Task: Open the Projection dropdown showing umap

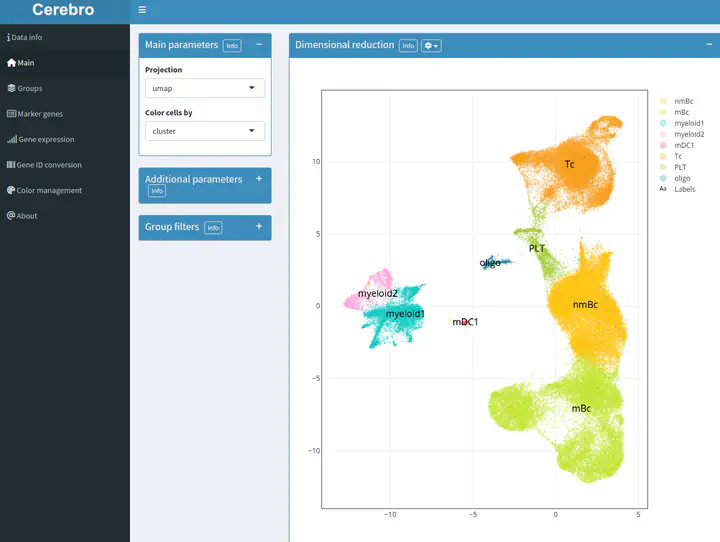Action: (x=204, y=88)
